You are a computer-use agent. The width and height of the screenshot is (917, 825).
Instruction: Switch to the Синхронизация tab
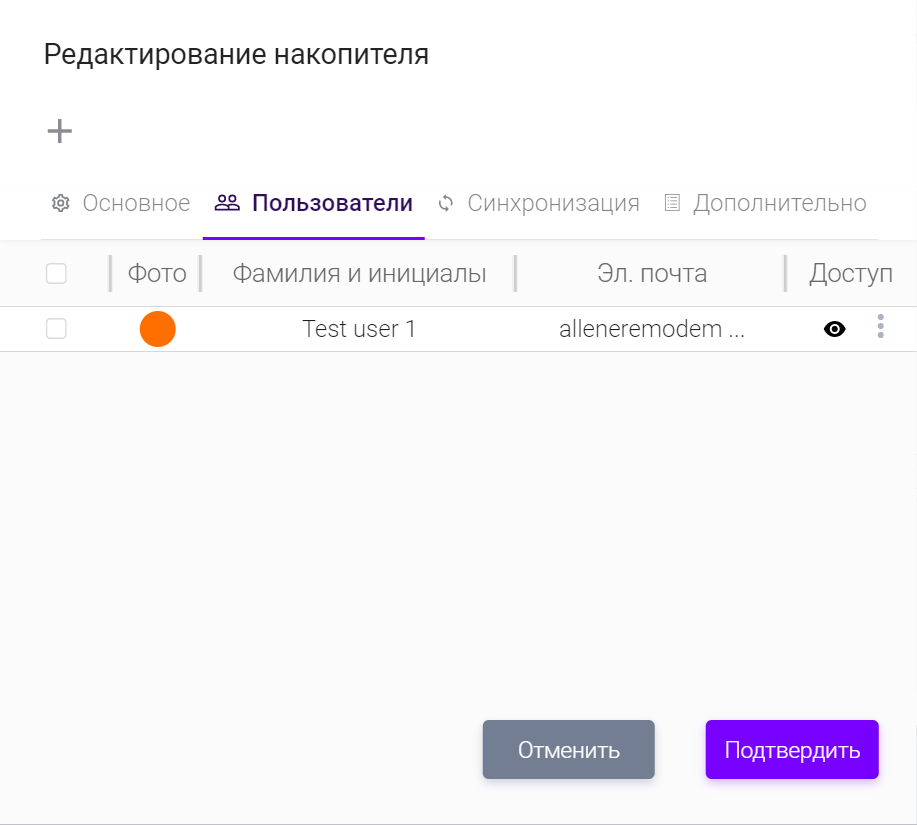553,204
